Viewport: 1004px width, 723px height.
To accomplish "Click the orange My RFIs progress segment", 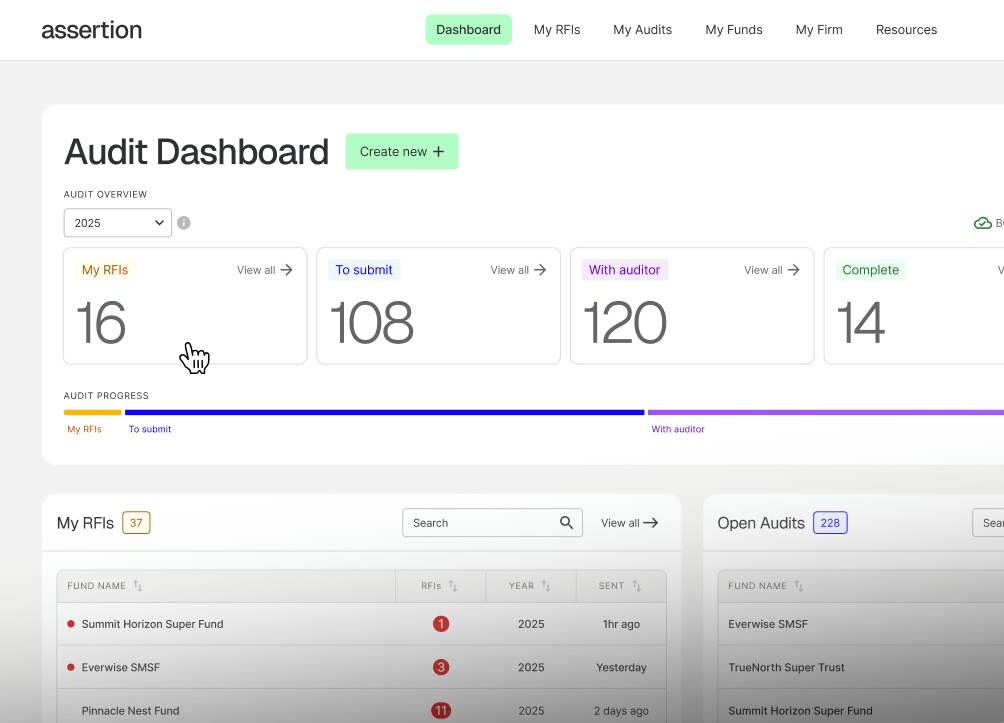I will [x=93, y=412].
